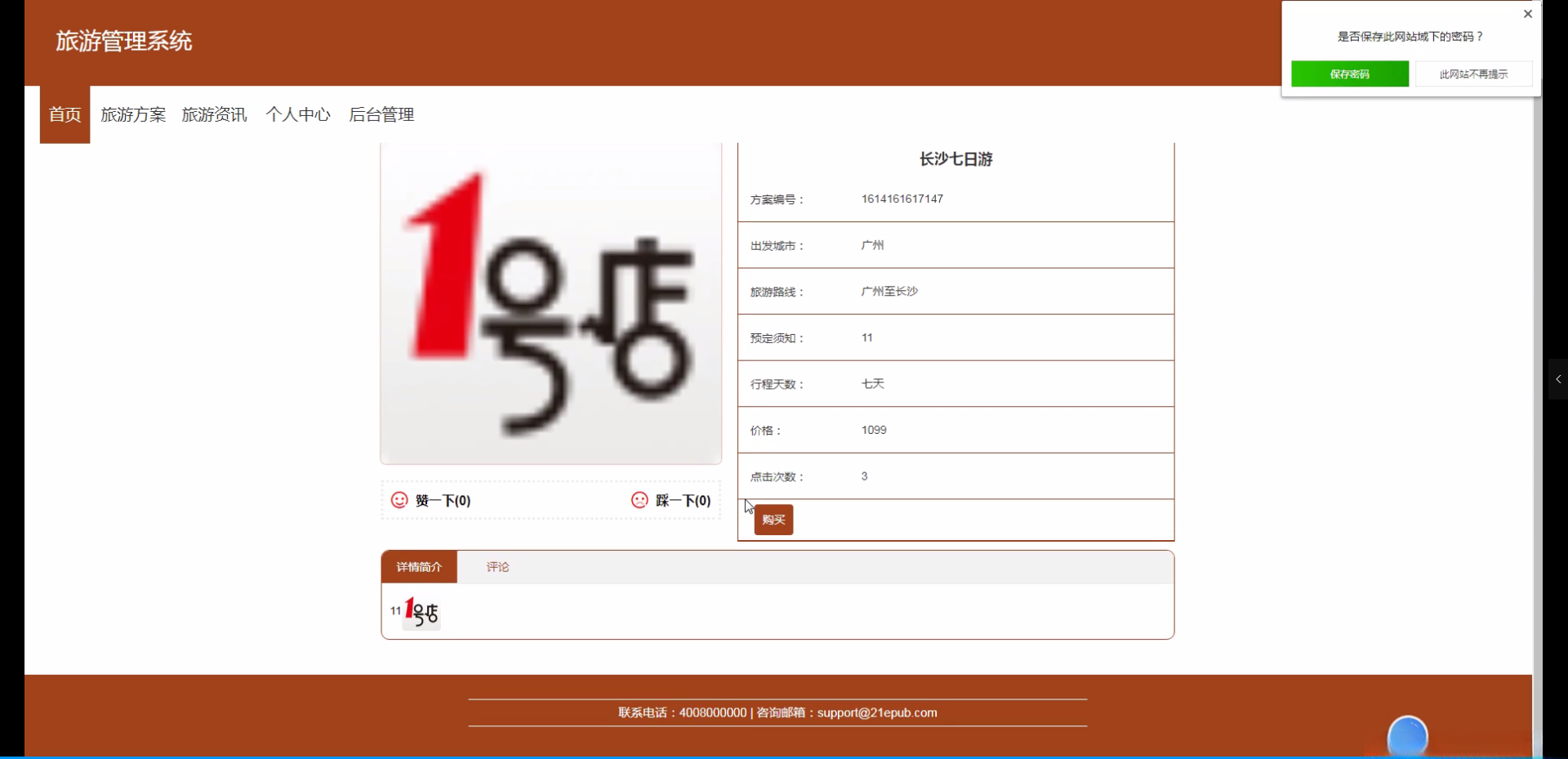Click trip days value 七天
The image size is (1568, 759).
872,383
